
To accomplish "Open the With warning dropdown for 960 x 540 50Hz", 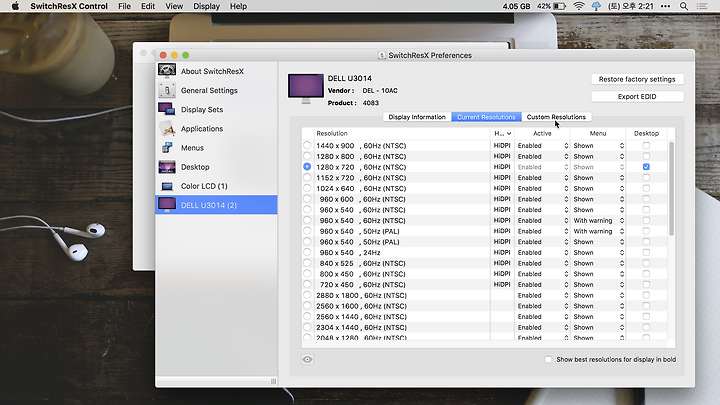I will 598,231.
